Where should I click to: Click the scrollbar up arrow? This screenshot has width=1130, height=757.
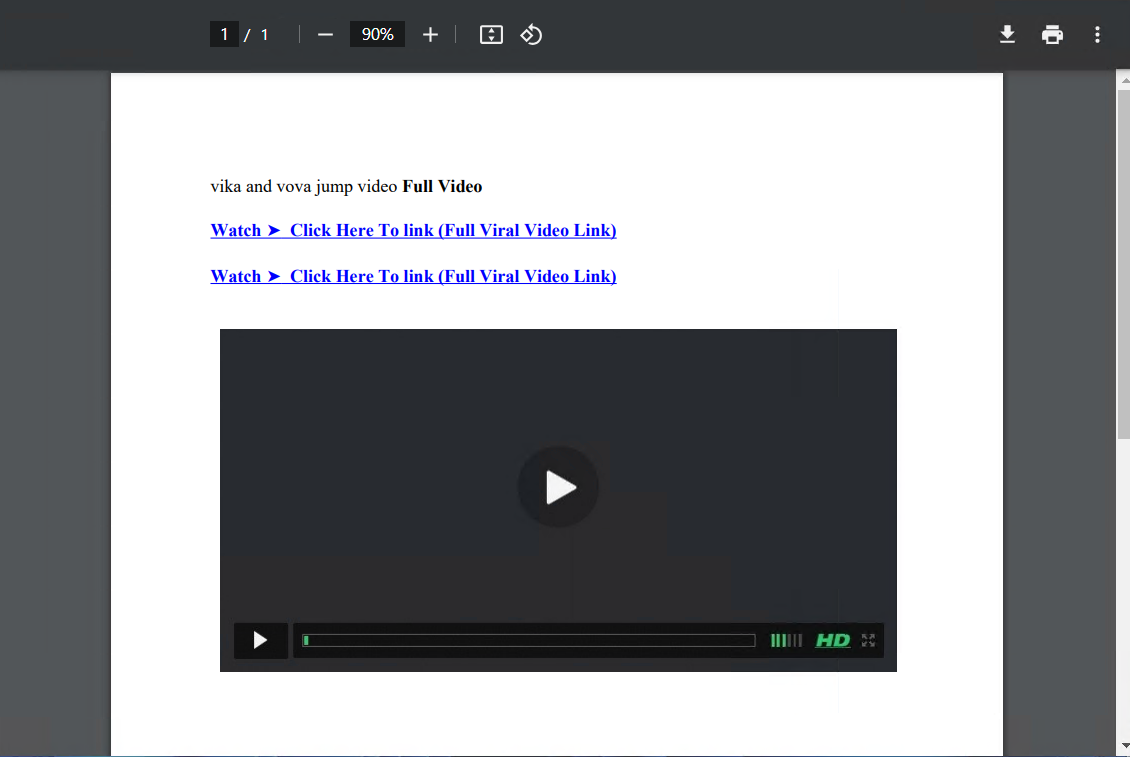coord(1123,80)
